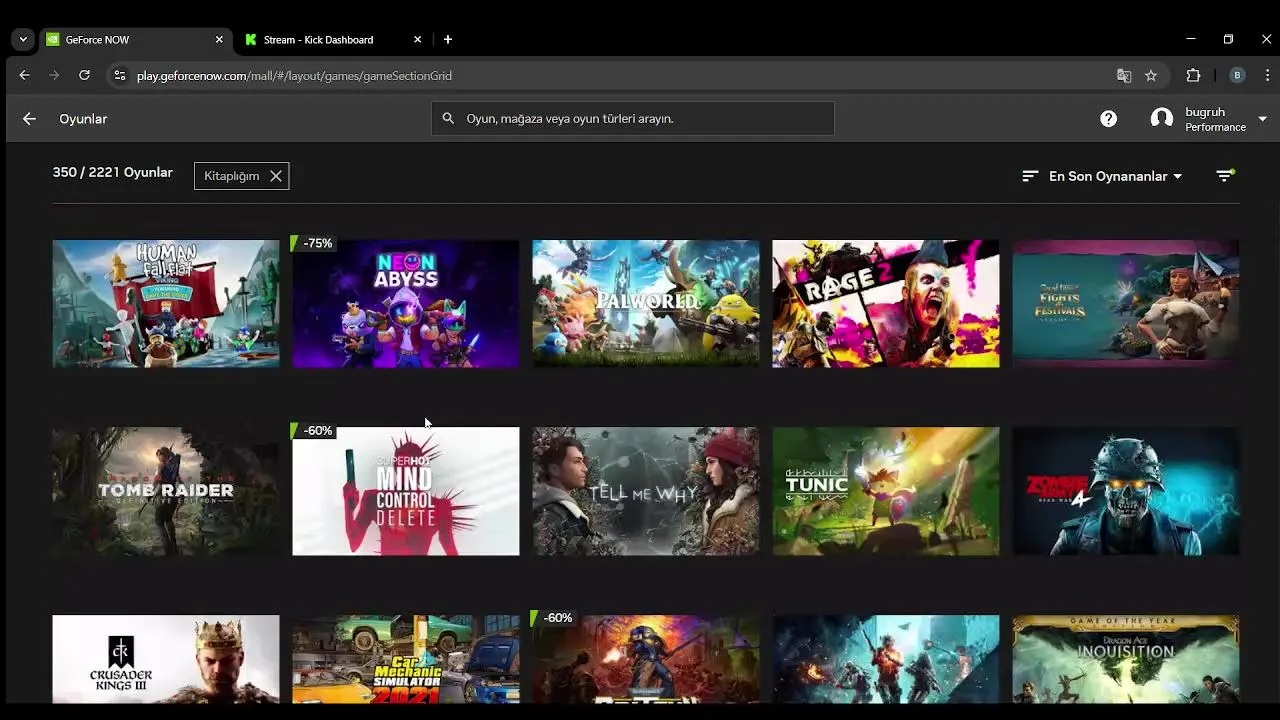Click the search magnifier icon

pyautogui.click(x=448, y=118)
